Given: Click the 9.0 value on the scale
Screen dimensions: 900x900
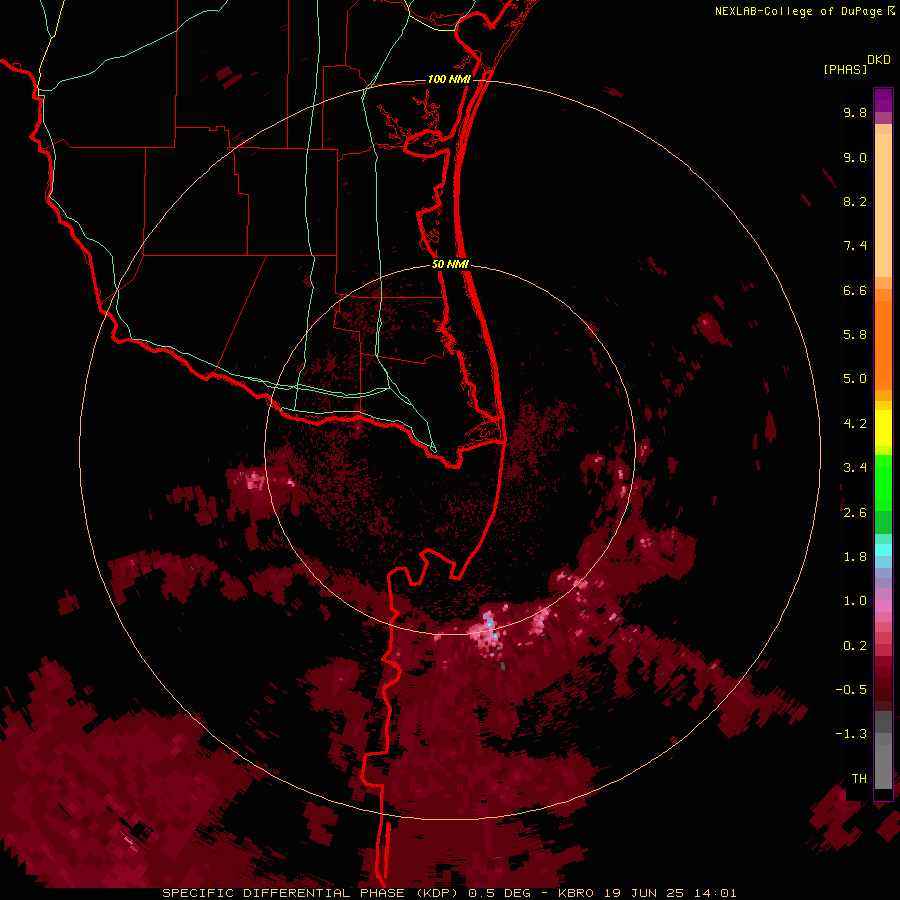Looking at the screenshot, I should 855,157.
